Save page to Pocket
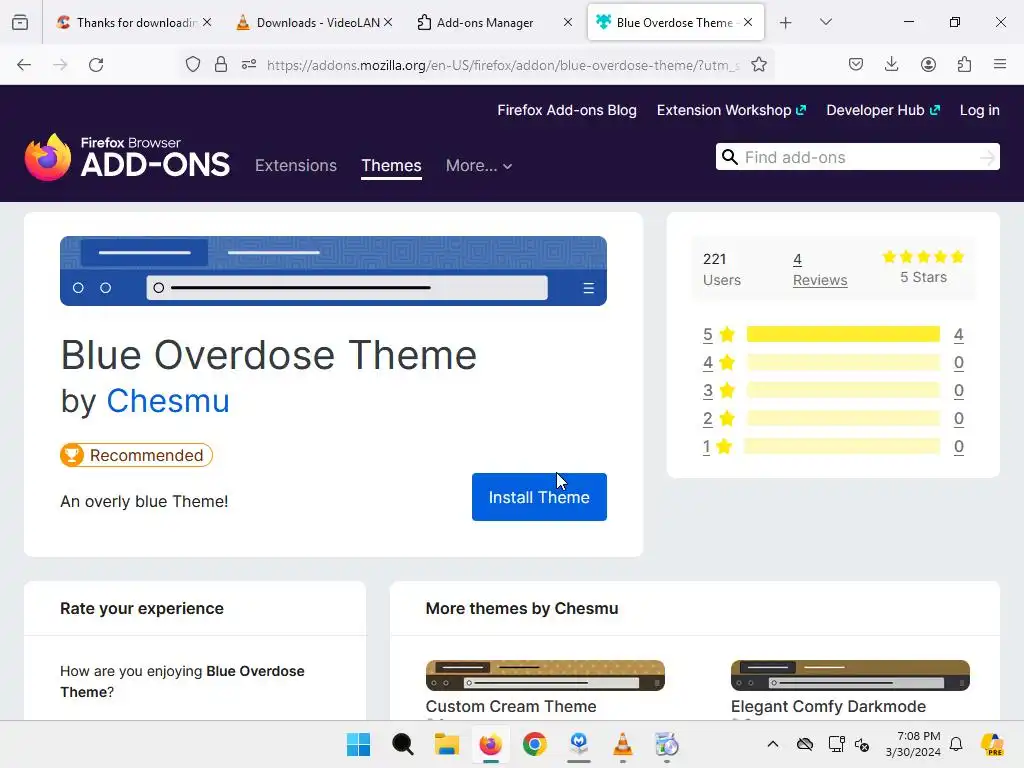1024x768 pixels. coord(856,64)
